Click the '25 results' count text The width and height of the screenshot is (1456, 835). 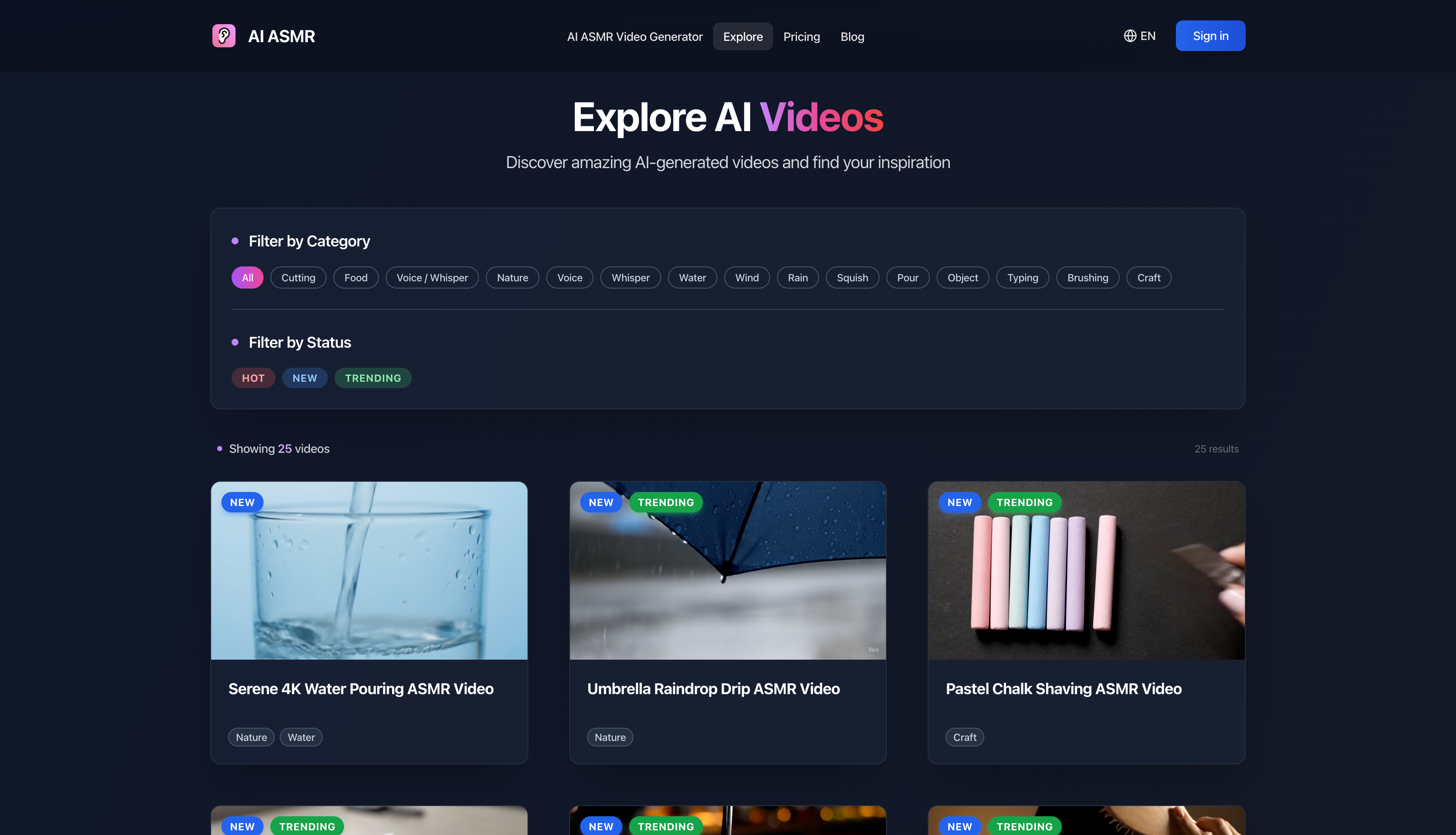coord(1216,449)
